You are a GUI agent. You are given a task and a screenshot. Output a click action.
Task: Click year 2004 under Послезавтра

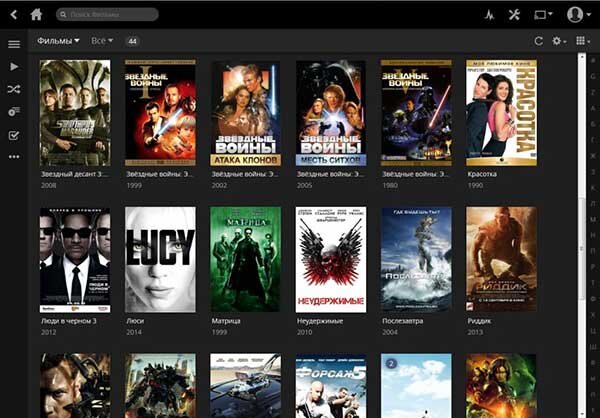coord(390,332)
